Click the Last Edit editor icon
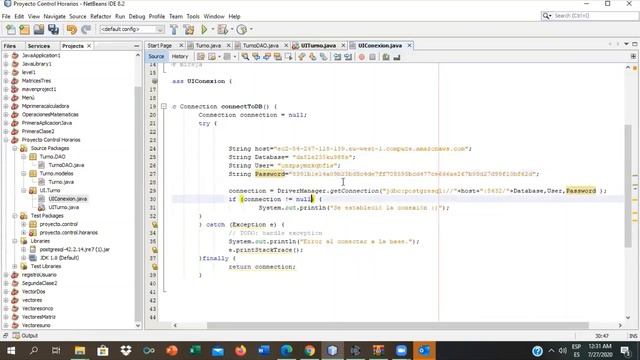The height and width of the screenshot is (360, 640). pos(200,57)
